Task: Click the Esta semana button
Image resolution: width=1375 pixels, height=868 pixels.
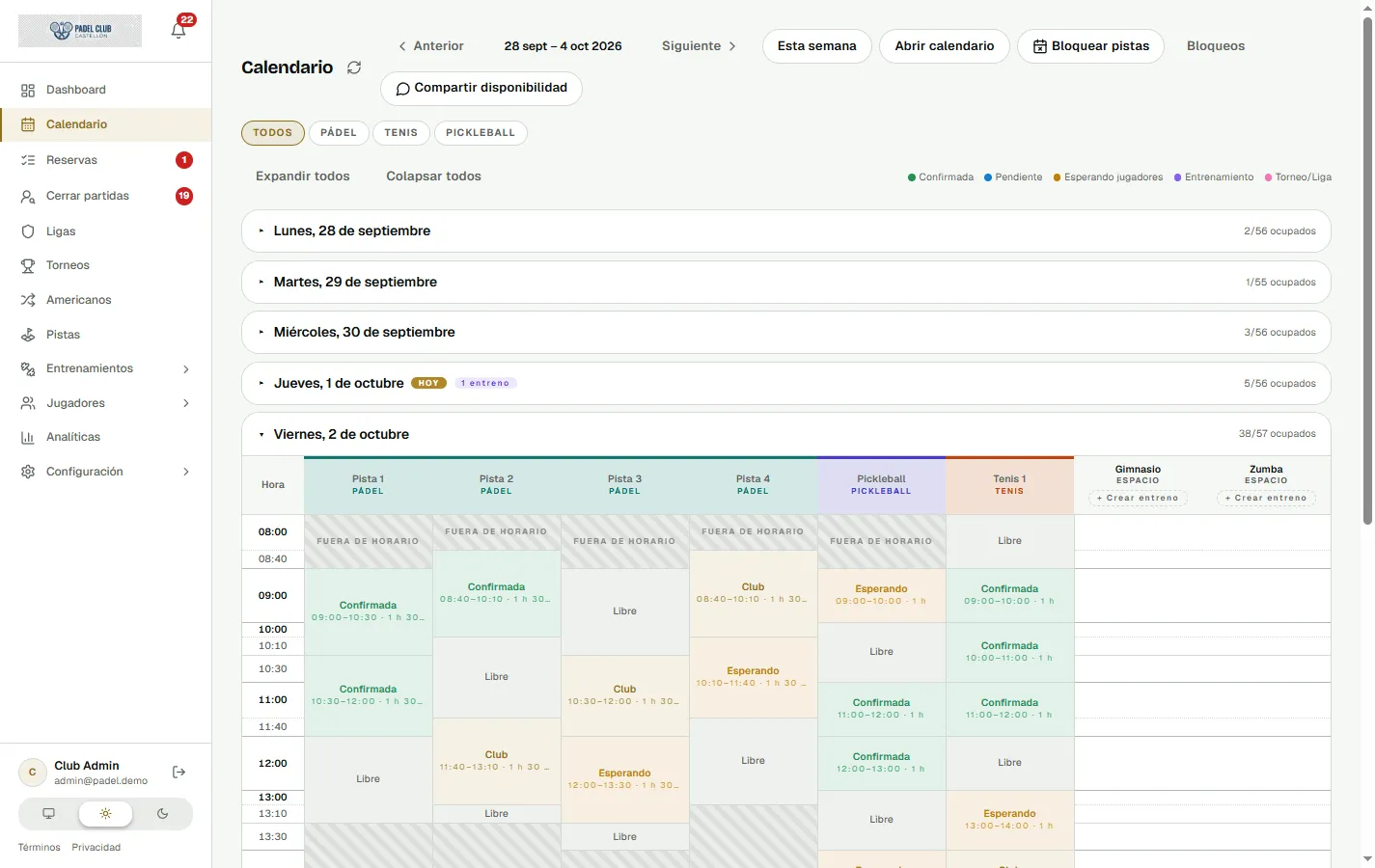Action: click(817, 46)
